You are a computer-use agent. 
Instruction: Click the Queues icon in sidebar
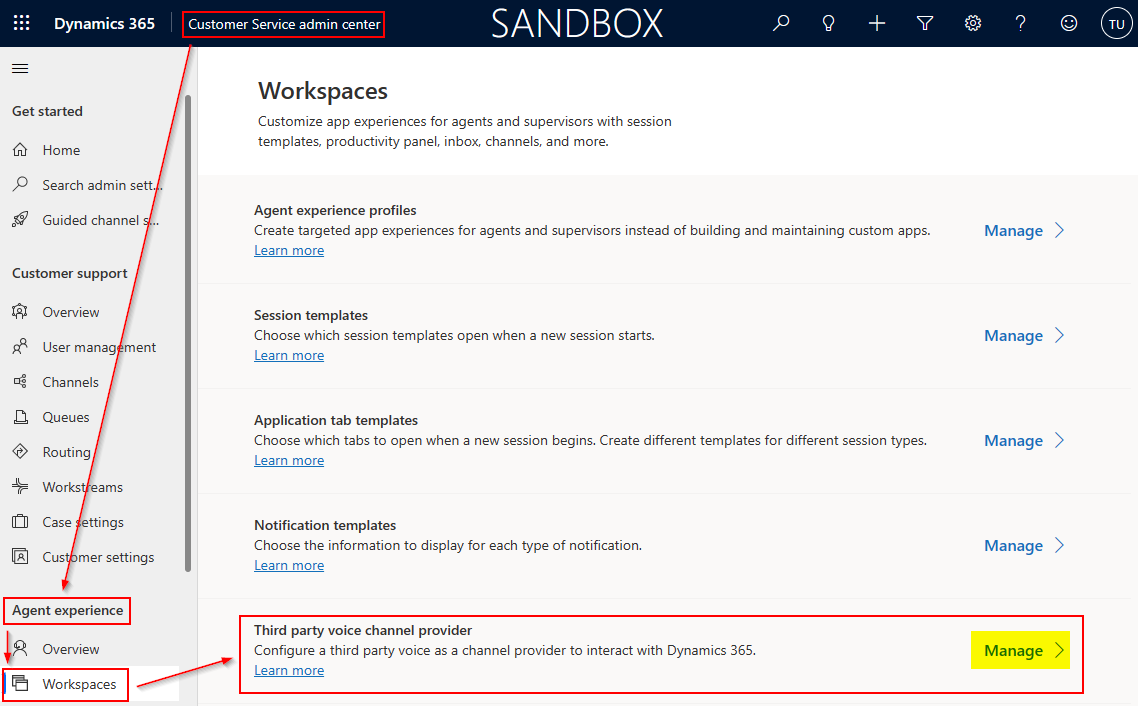coord(20,416)
